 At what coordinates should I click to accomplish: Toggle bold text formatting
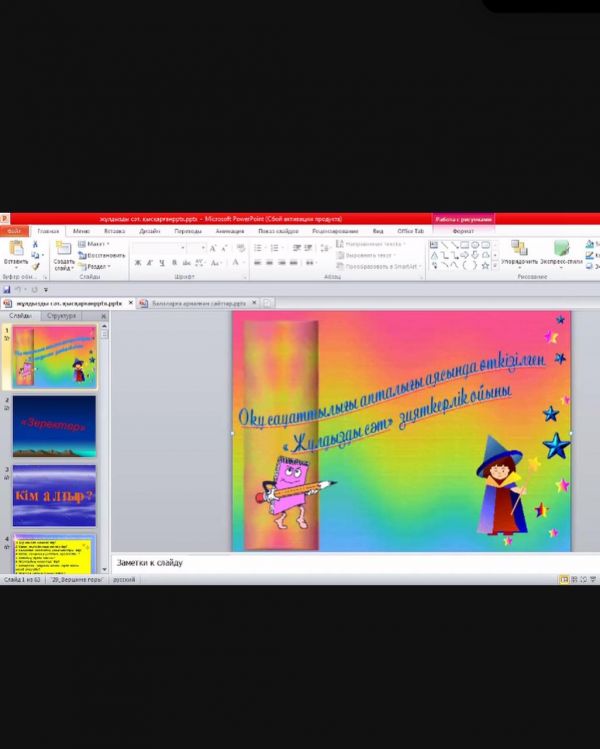137,263
